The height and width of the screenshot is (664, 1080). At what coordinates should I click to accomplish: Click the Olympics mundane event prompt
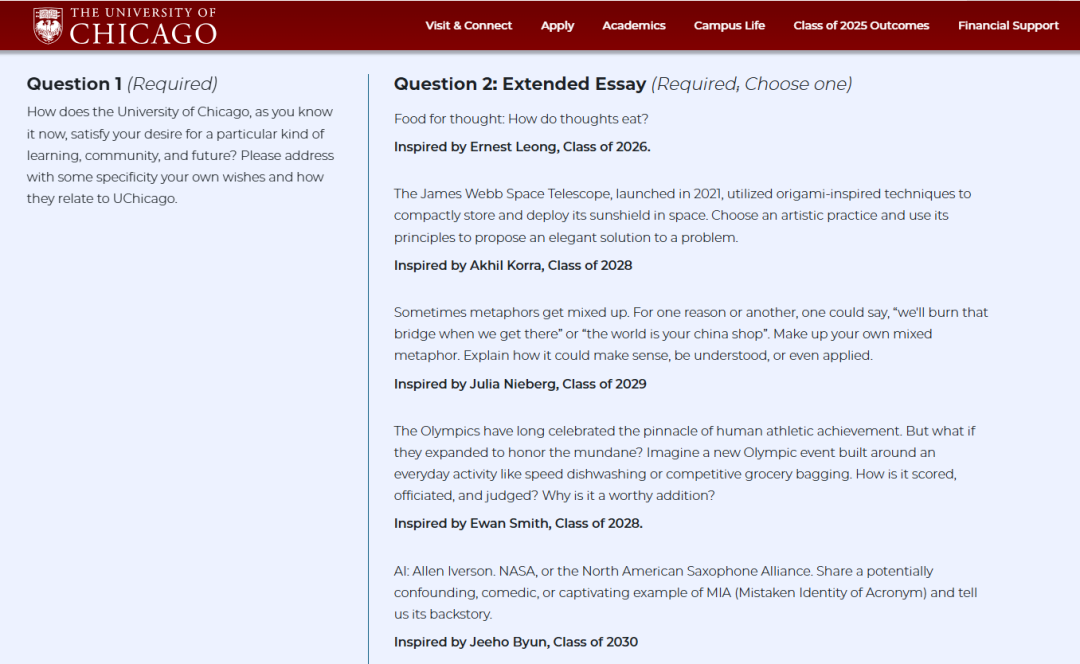coord(685,463)
